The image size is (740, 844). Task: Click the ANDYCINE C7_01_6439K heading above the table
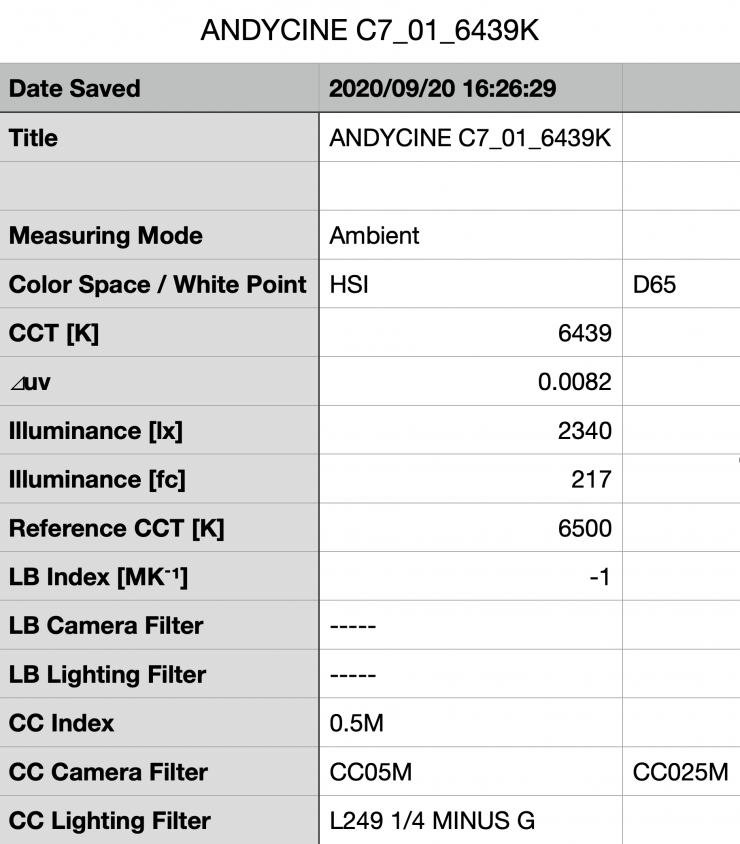coord(370,31)
